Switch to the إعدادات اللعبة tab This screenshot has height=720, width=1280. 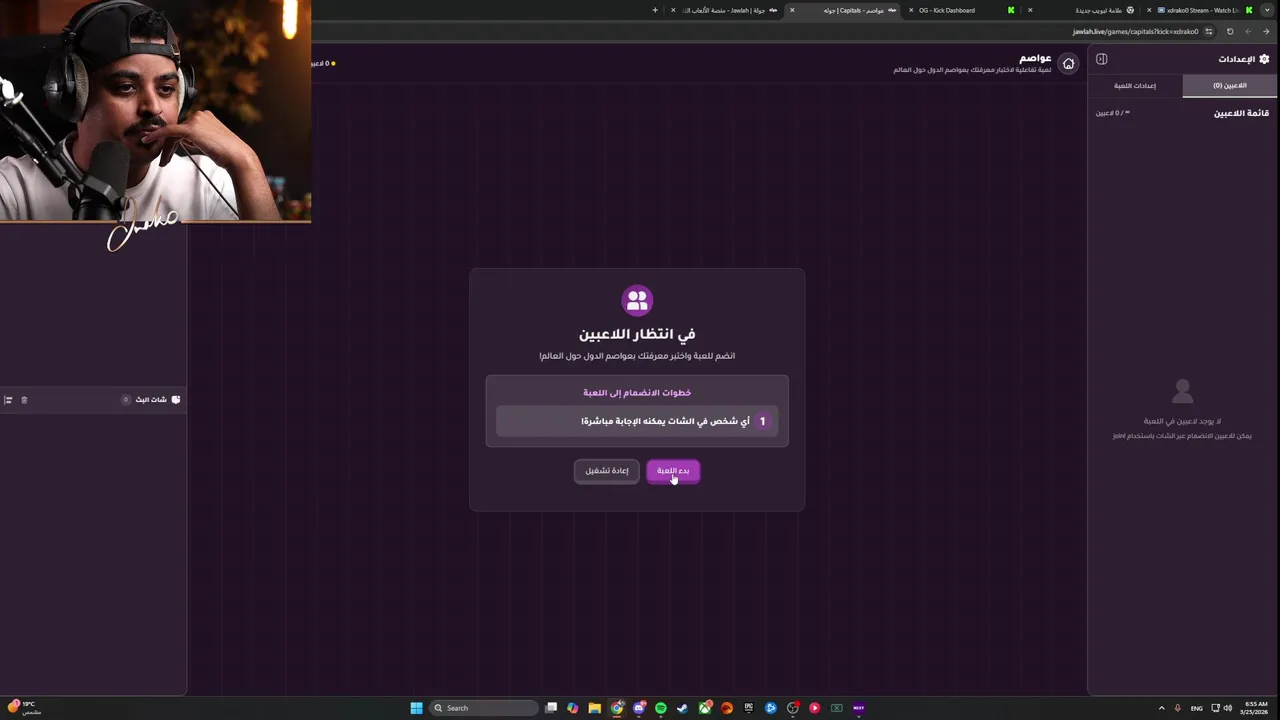coord(1135,86)
